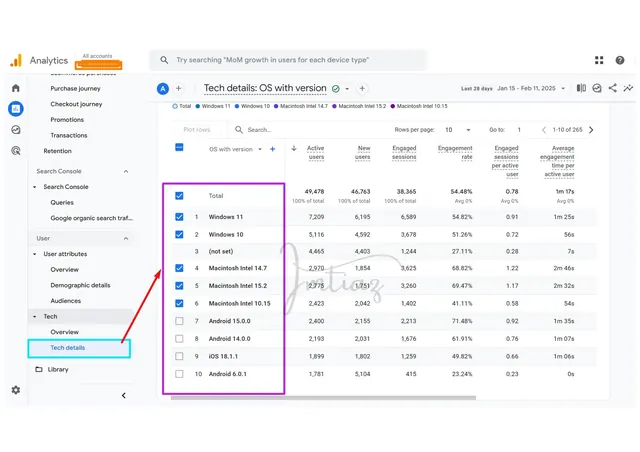Check the iOS 18.1.1 row checkbox
640x452 pixels.
coord(179,356)
